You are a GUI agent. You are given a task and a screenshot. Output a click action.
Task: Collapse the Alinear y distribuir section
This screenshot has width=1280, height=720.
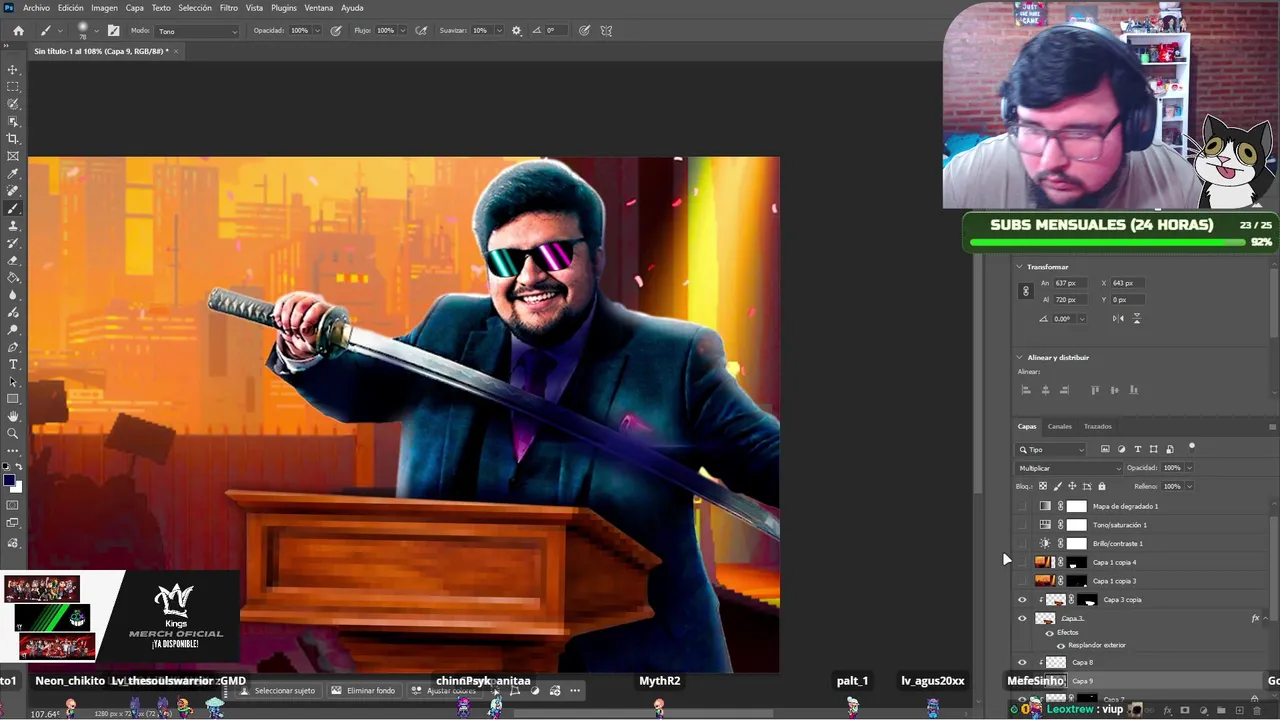[1019, 357]
